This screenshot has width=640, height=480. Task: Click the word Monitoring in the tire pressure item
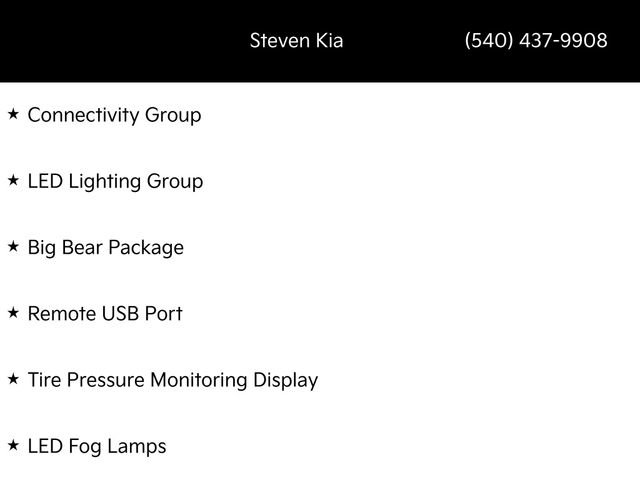(199, 380)
